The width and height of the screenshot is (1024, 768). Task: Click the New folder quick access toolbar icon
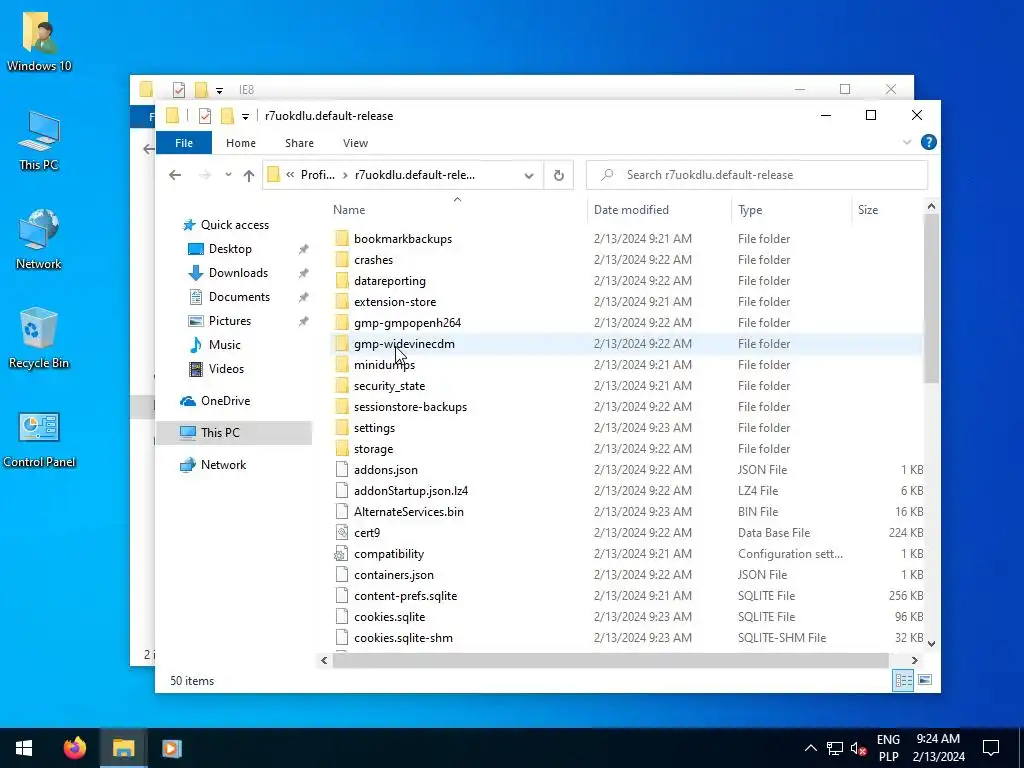tap(227, 116)
